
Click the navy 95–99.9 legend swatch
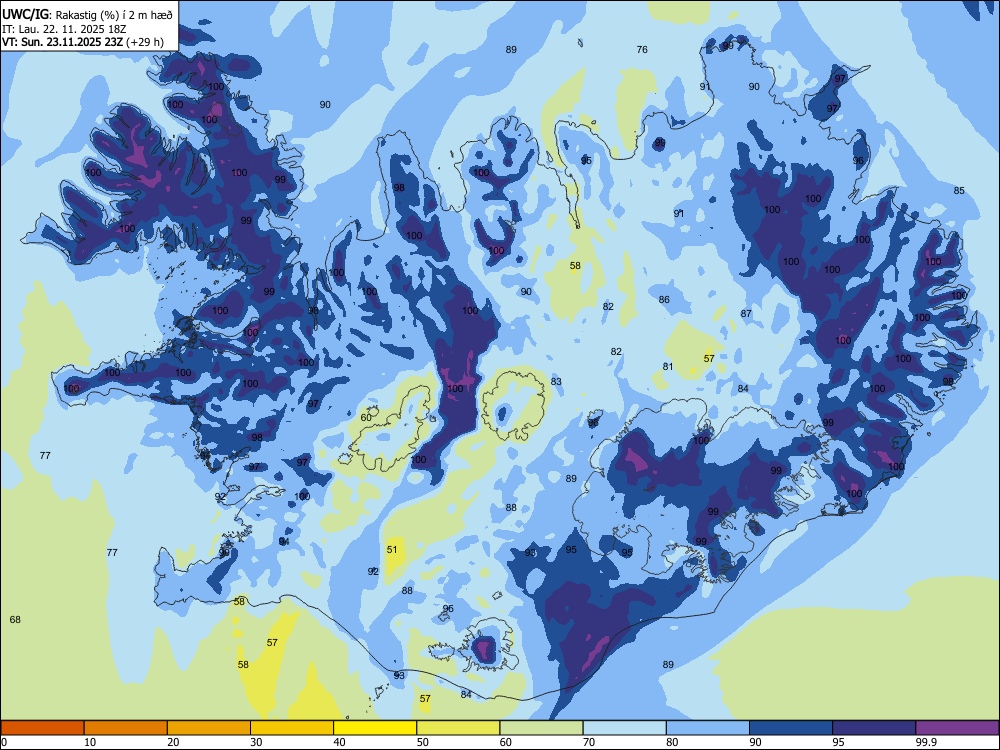tap(874, 728)
